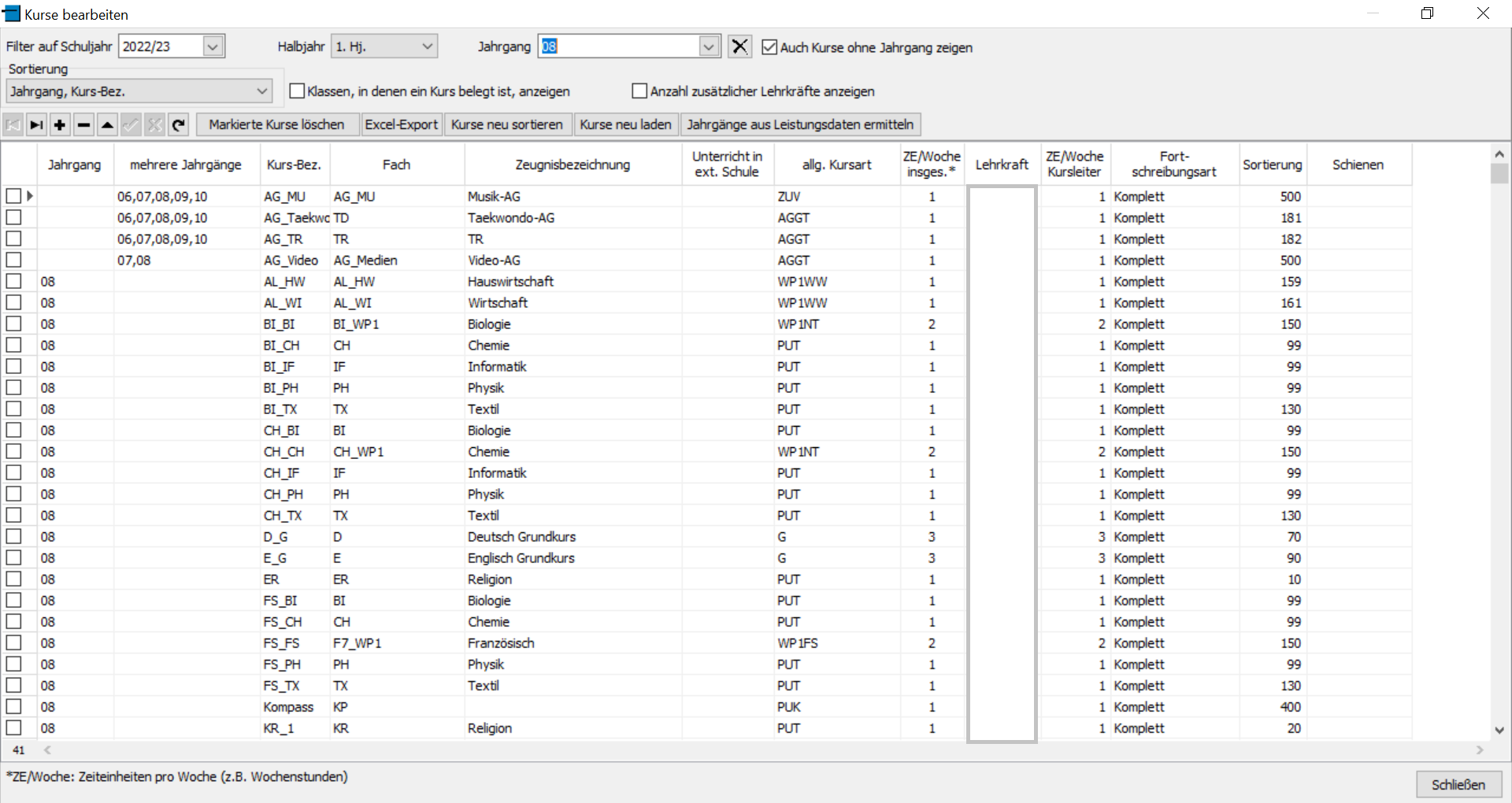
Task: Click Kurse neu laden
Action: pos(625,124)
